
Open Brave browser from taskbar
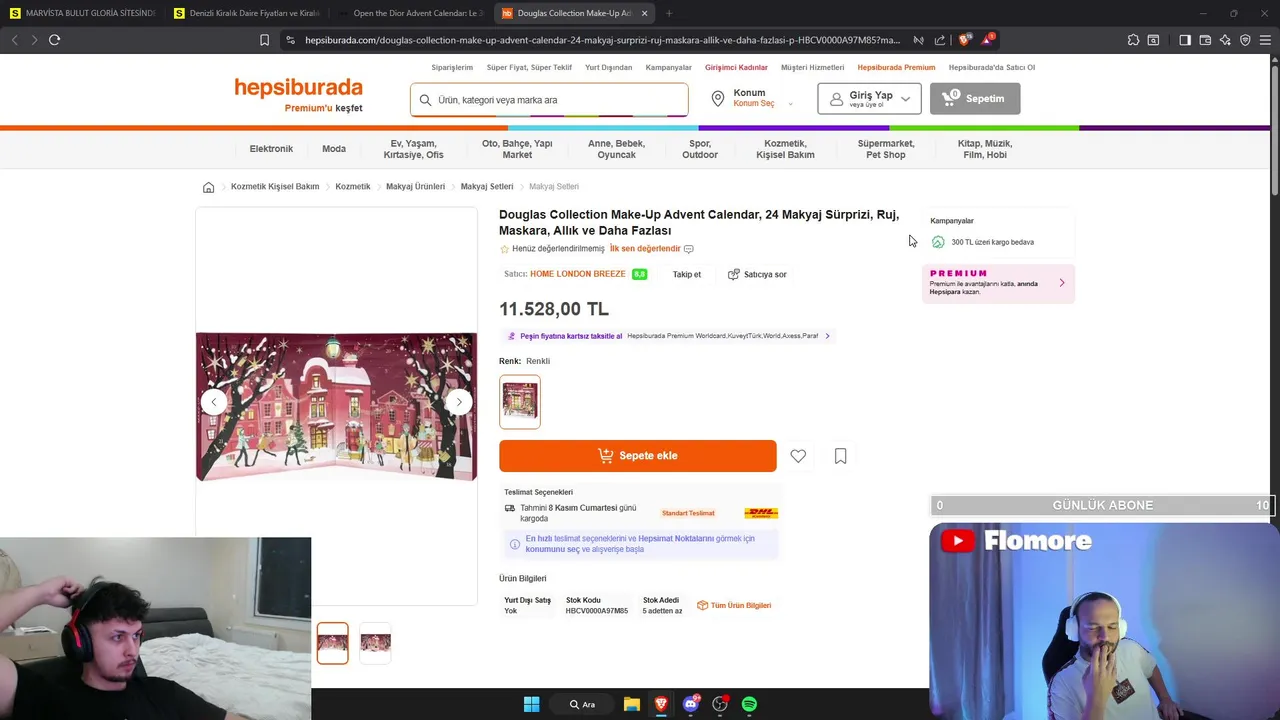(x=661, y=704)
